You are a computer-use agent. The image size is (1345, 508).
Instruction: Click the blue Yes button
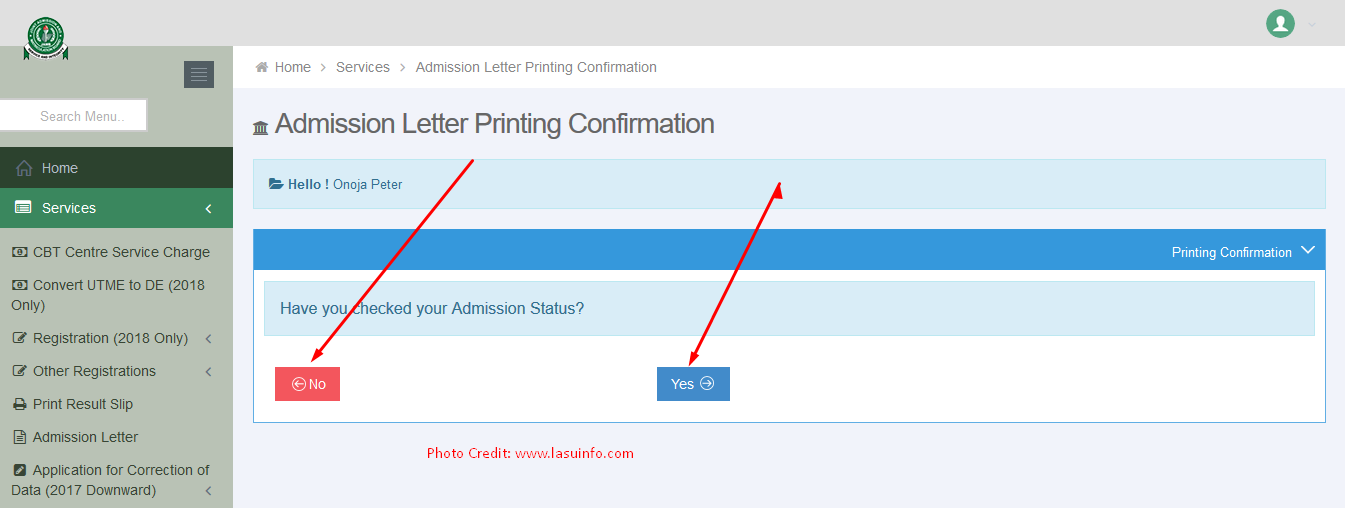[693, 384]
